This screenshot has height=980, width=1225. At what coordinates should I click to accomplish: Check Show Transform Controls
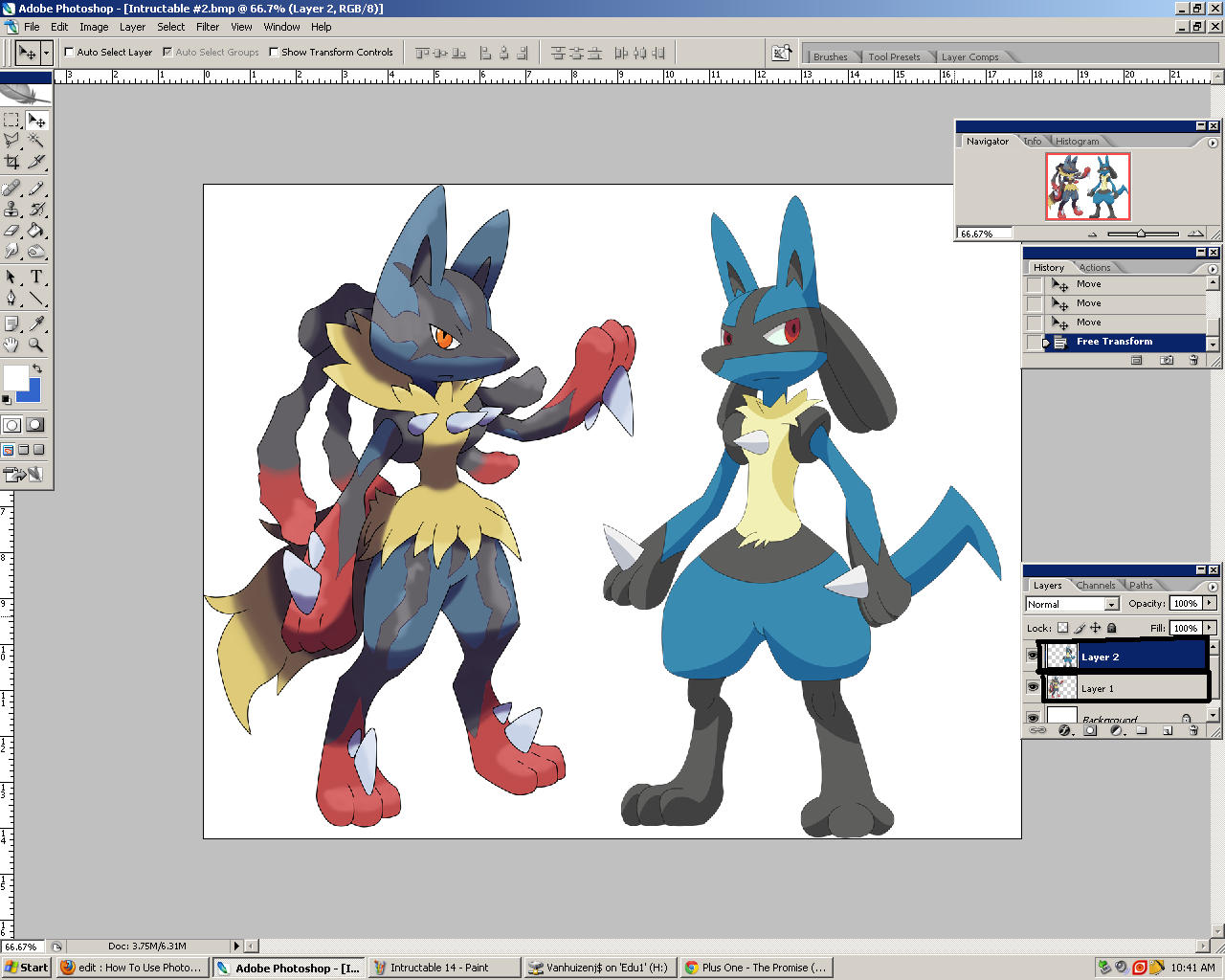[x=274, y=53]
